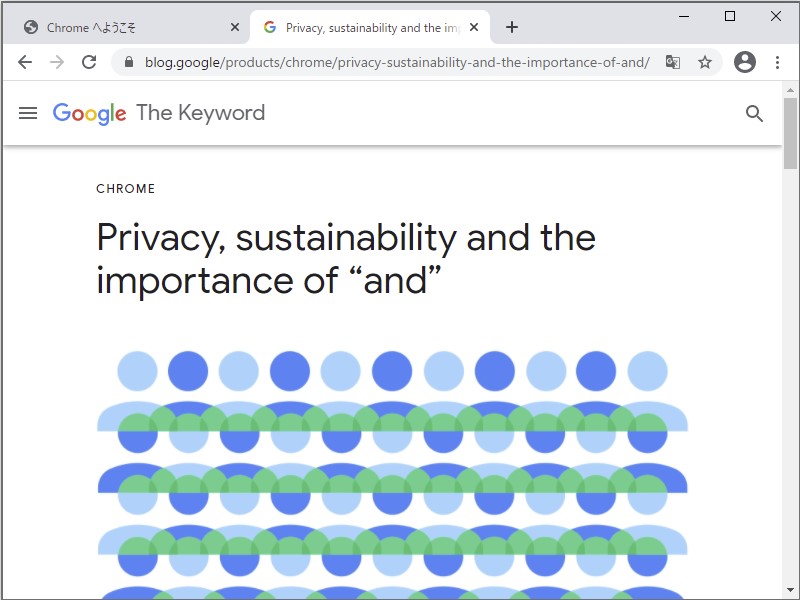Viewport: 800px width, 600px height.
Task: Click the forward navigation arrow
Action: coord(57,62)
